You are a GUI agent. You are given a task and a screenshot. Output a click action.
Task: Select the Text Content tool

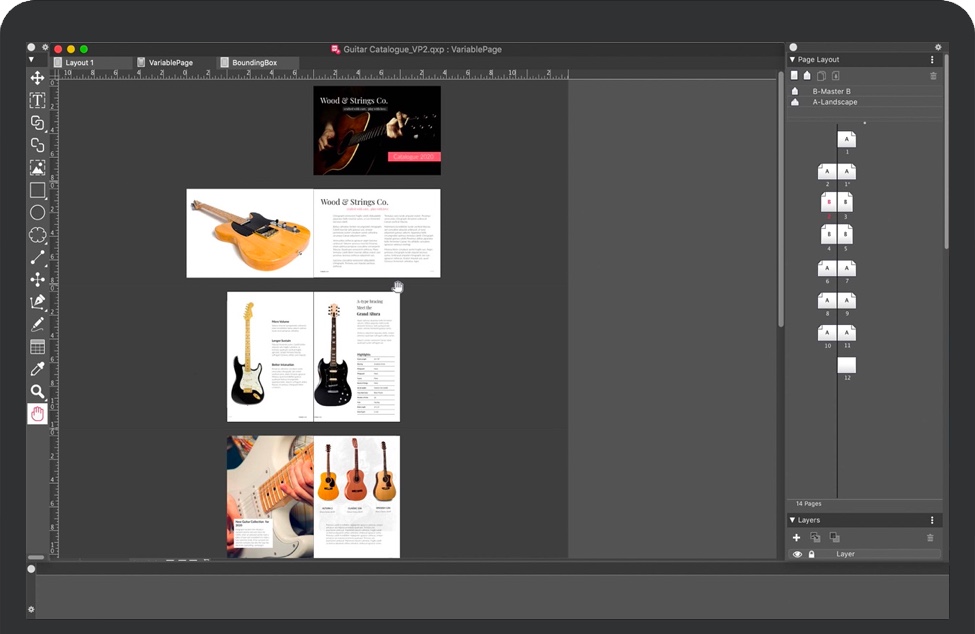coord(37,100)
